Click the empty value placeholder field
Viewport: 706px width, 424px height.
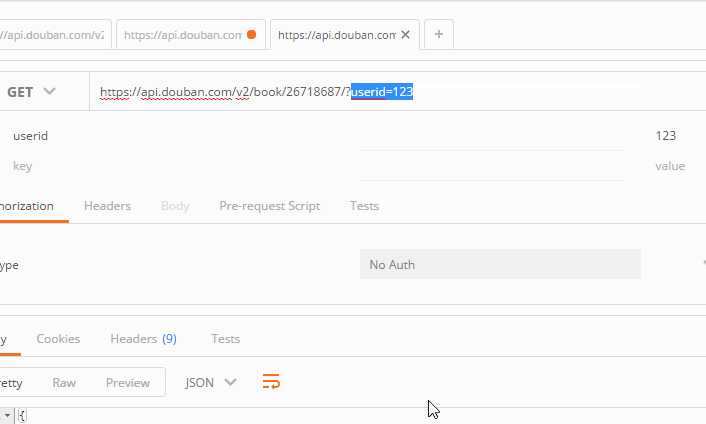(670, 166)
